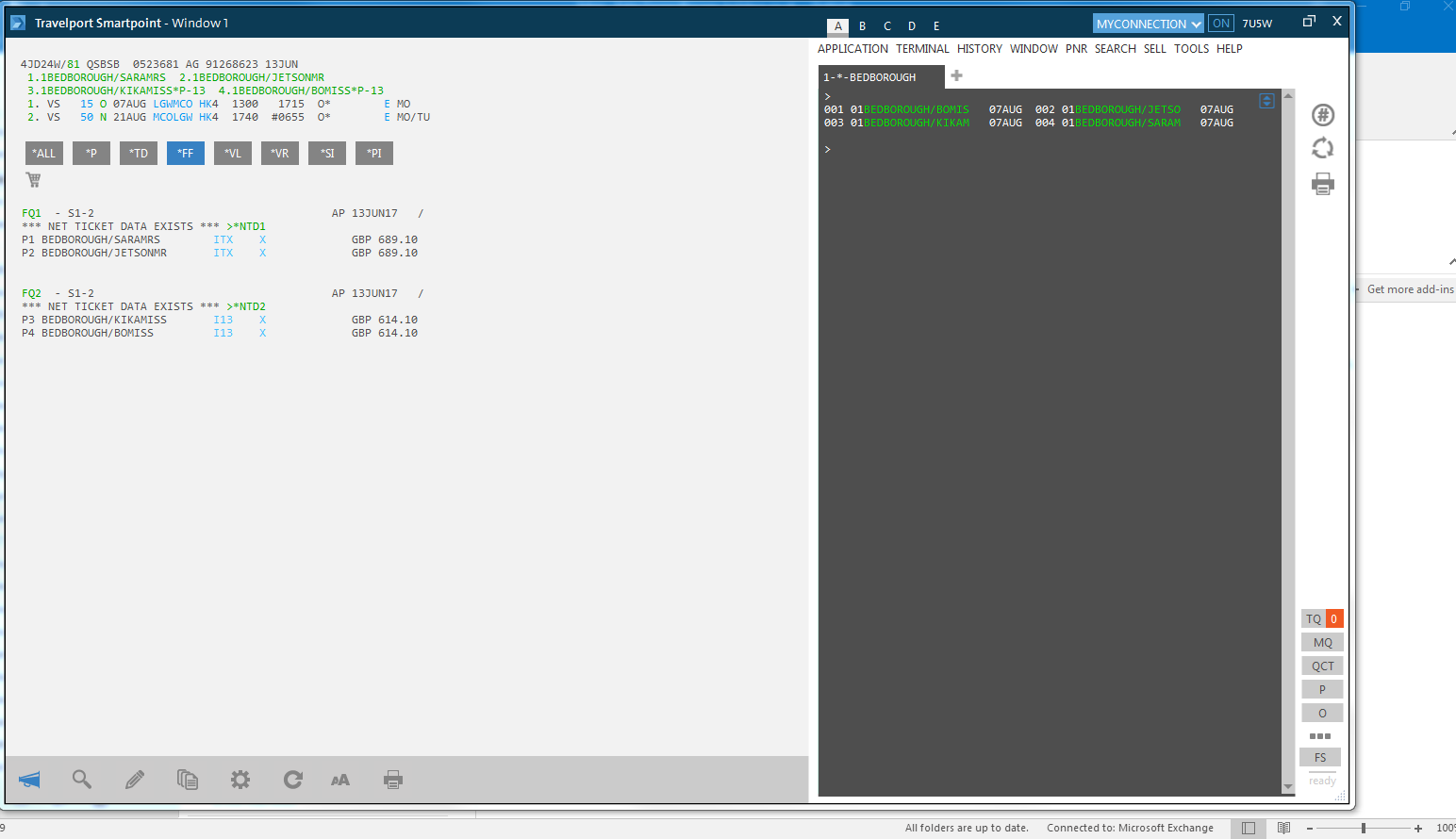This screenshot has width=1456, height=839.
Task: Click the copy pages icon
Action: 188,780
